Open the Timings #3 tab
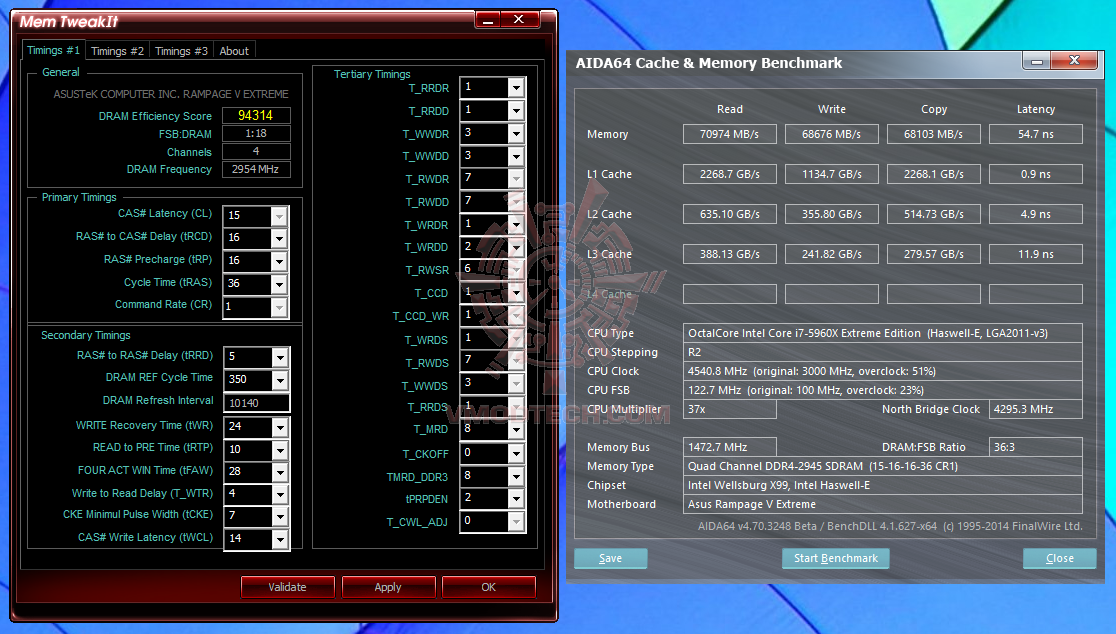The height and width of the screenshot is (634, 1116). (x=181, y=51)
